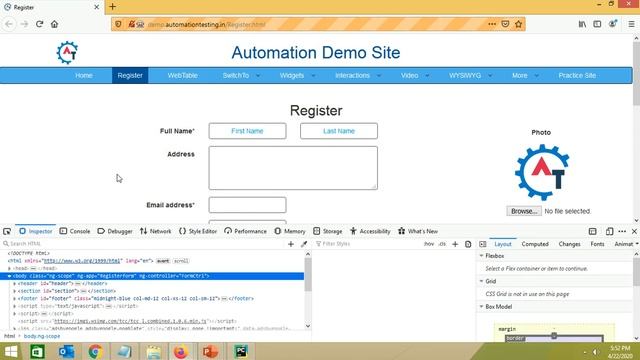The width and height of the screenshot is (640, 360).
Task: Expand the header node in HTML tree
Action: point(15,283)
